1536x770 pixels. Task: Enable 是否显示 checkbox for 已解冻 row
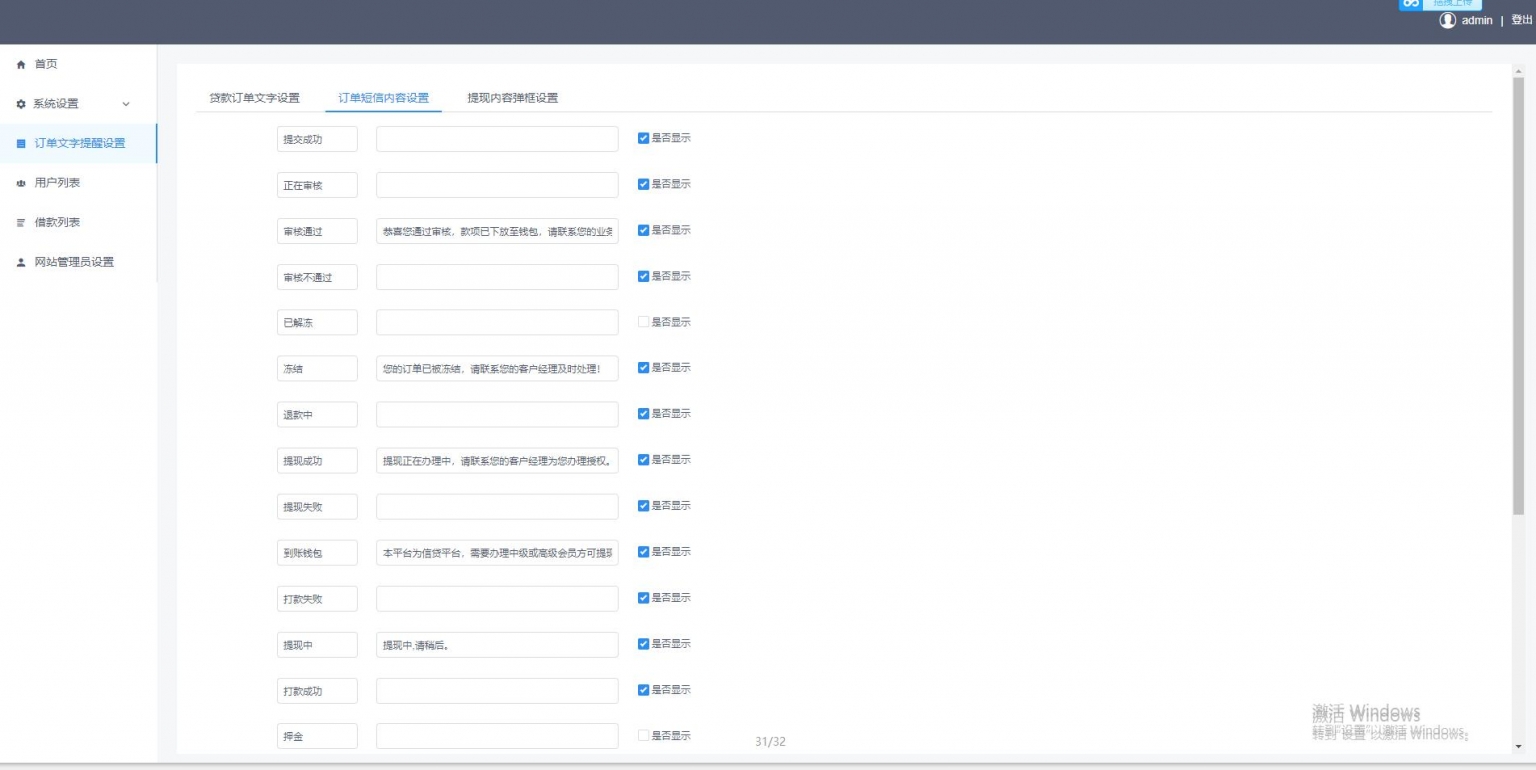644,322
